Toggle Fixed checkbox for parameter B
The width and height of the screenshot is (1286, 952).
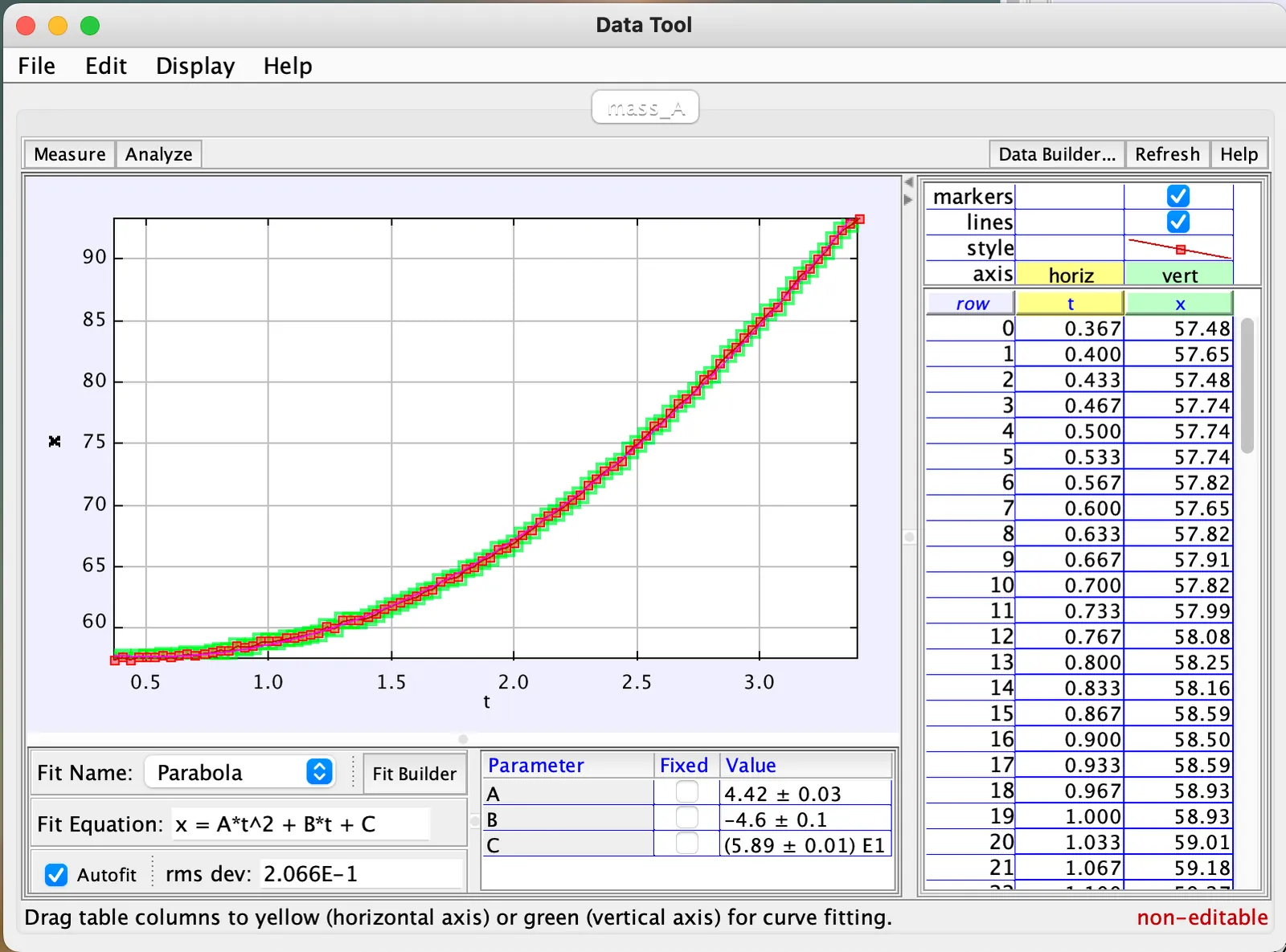(x=687, y=818)
